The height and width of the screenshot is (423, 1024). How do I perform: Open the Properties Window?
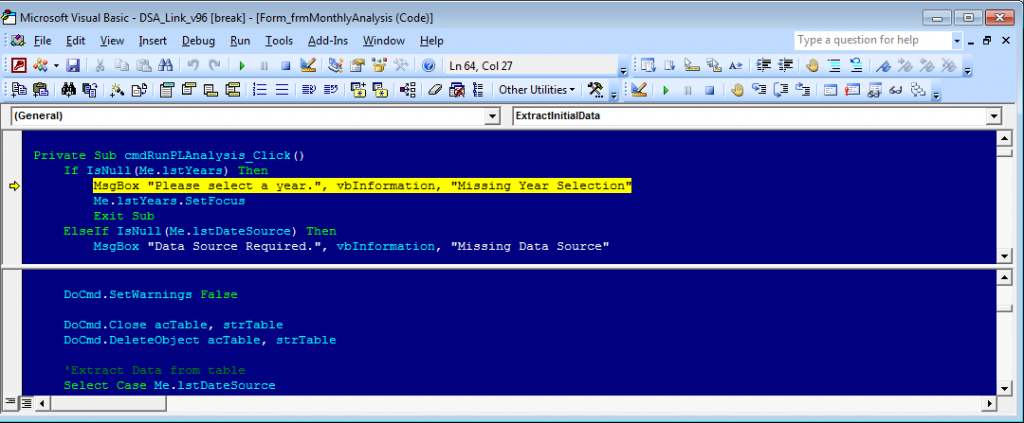pos(357,65)
